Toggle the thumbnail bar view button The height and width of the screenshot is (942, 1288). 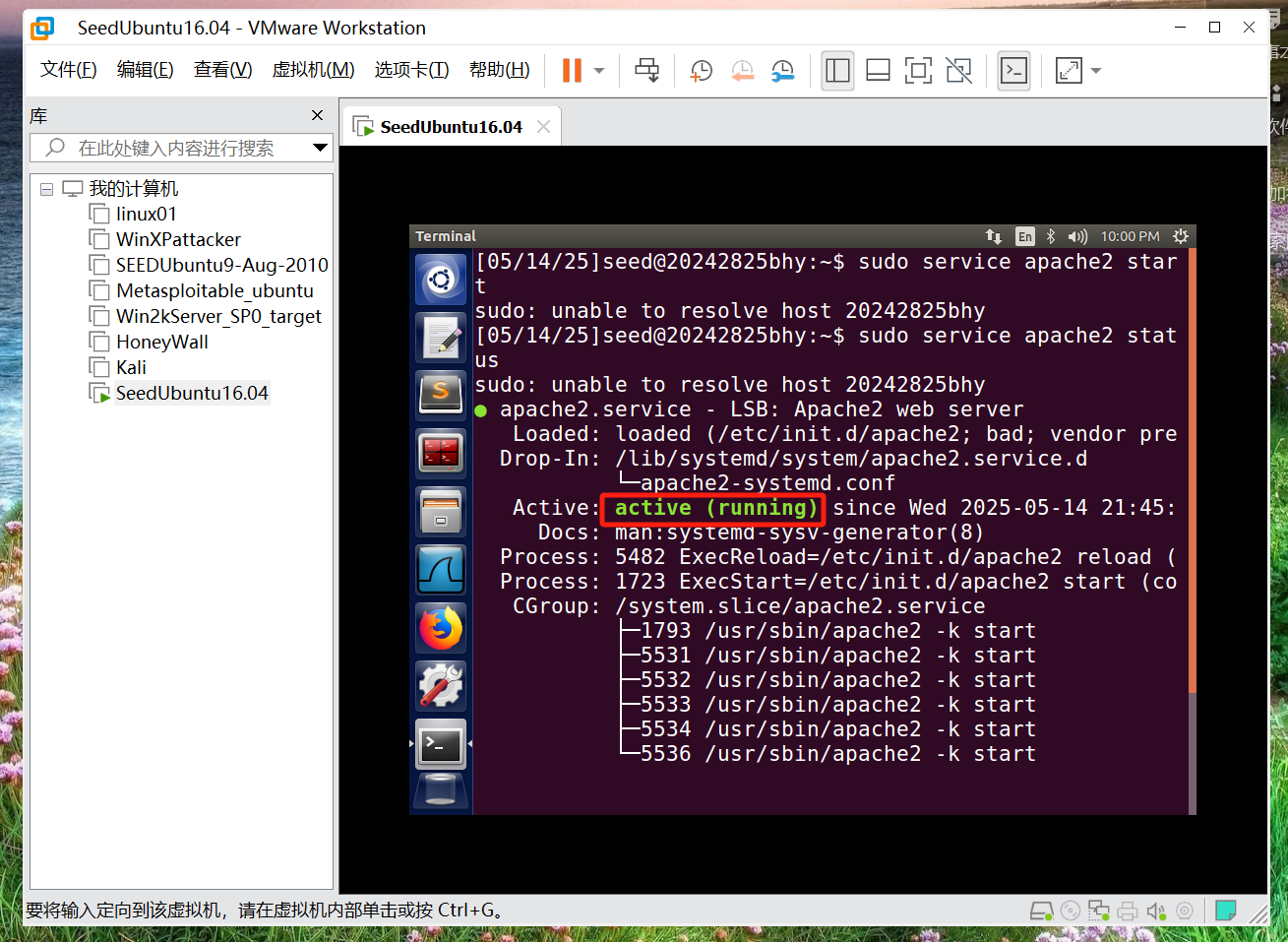[x=878, y=70]
